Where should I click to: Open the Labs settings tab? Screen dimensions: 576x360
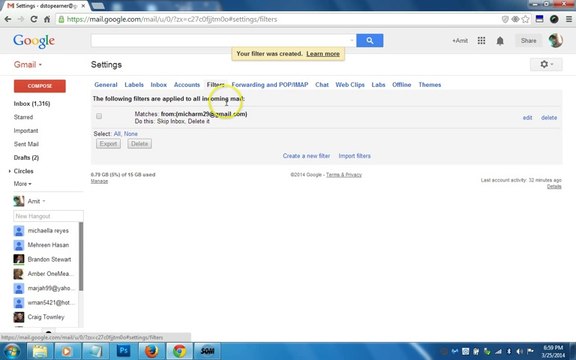pos(378,85)
